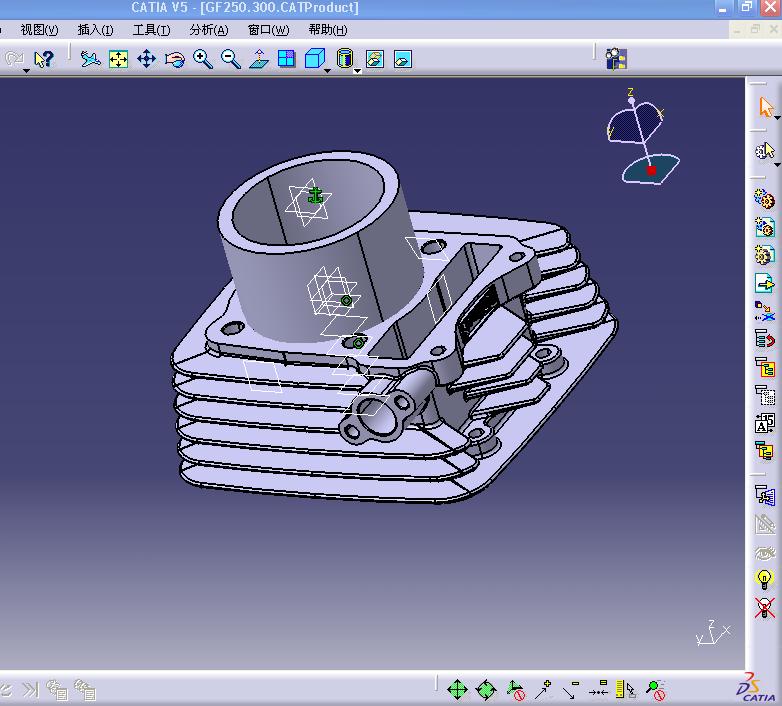Click first grayed gears icon at bottom-left
The height and width of the screenshot is (706, 782).
(57, 690)
